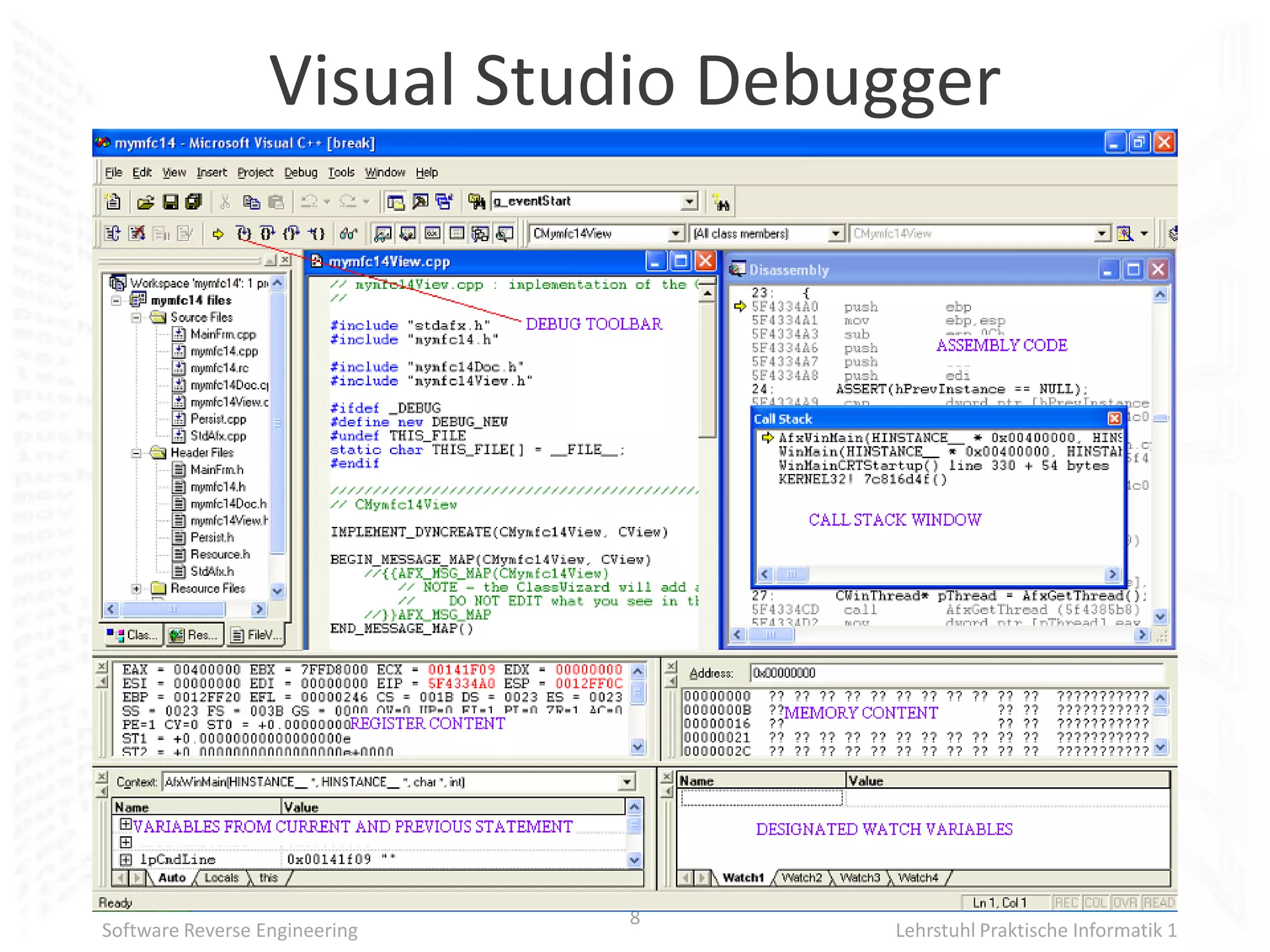Select the WinMainCRTStartup call stack entry

click(943, 465)
